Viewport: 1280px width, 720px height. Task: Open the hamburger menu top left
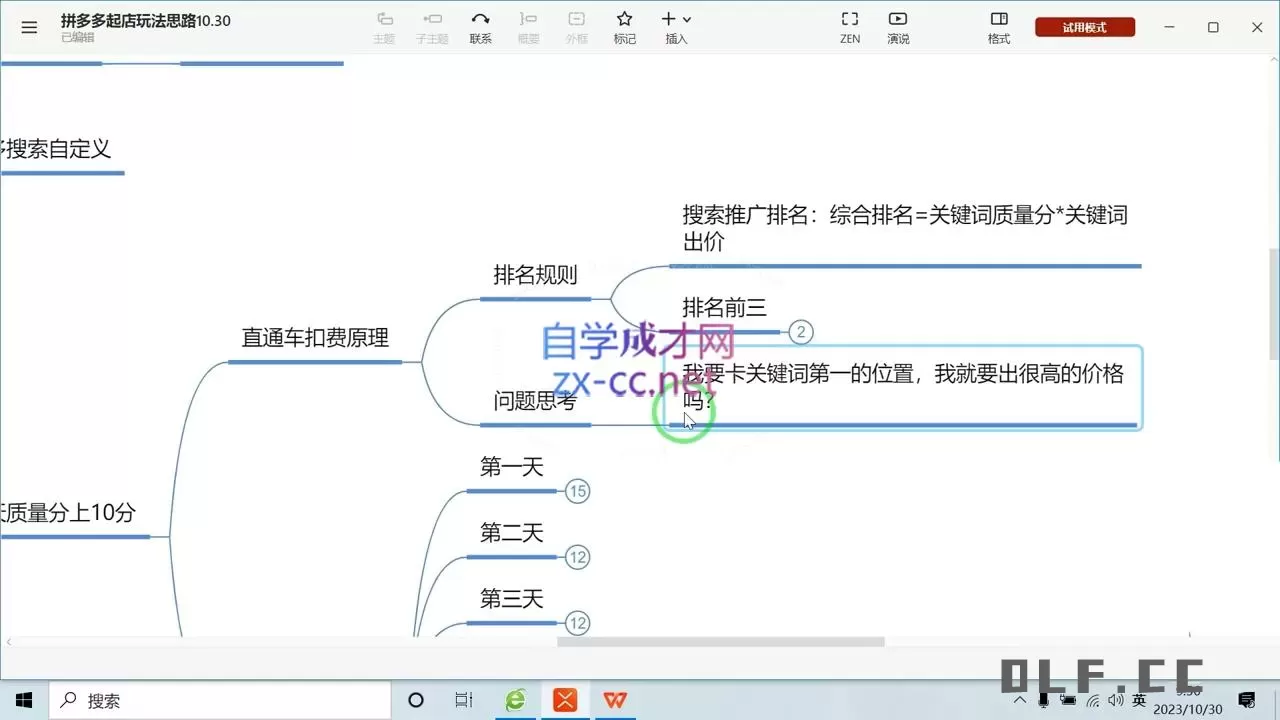29,27
